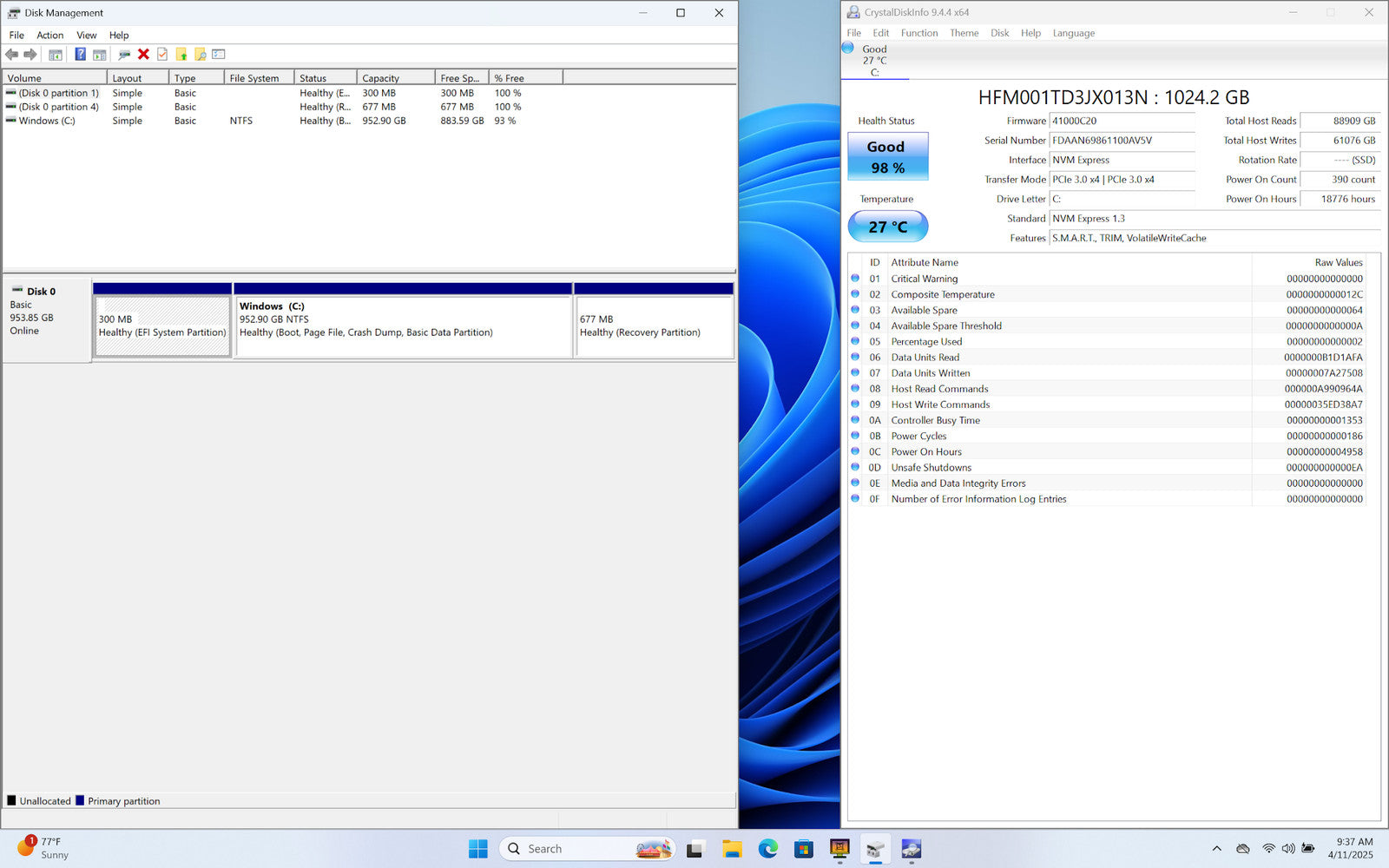1389x868 pixels.
Task: Click the Total Host Reads value 88909 GB
Action: point(1340,122)
